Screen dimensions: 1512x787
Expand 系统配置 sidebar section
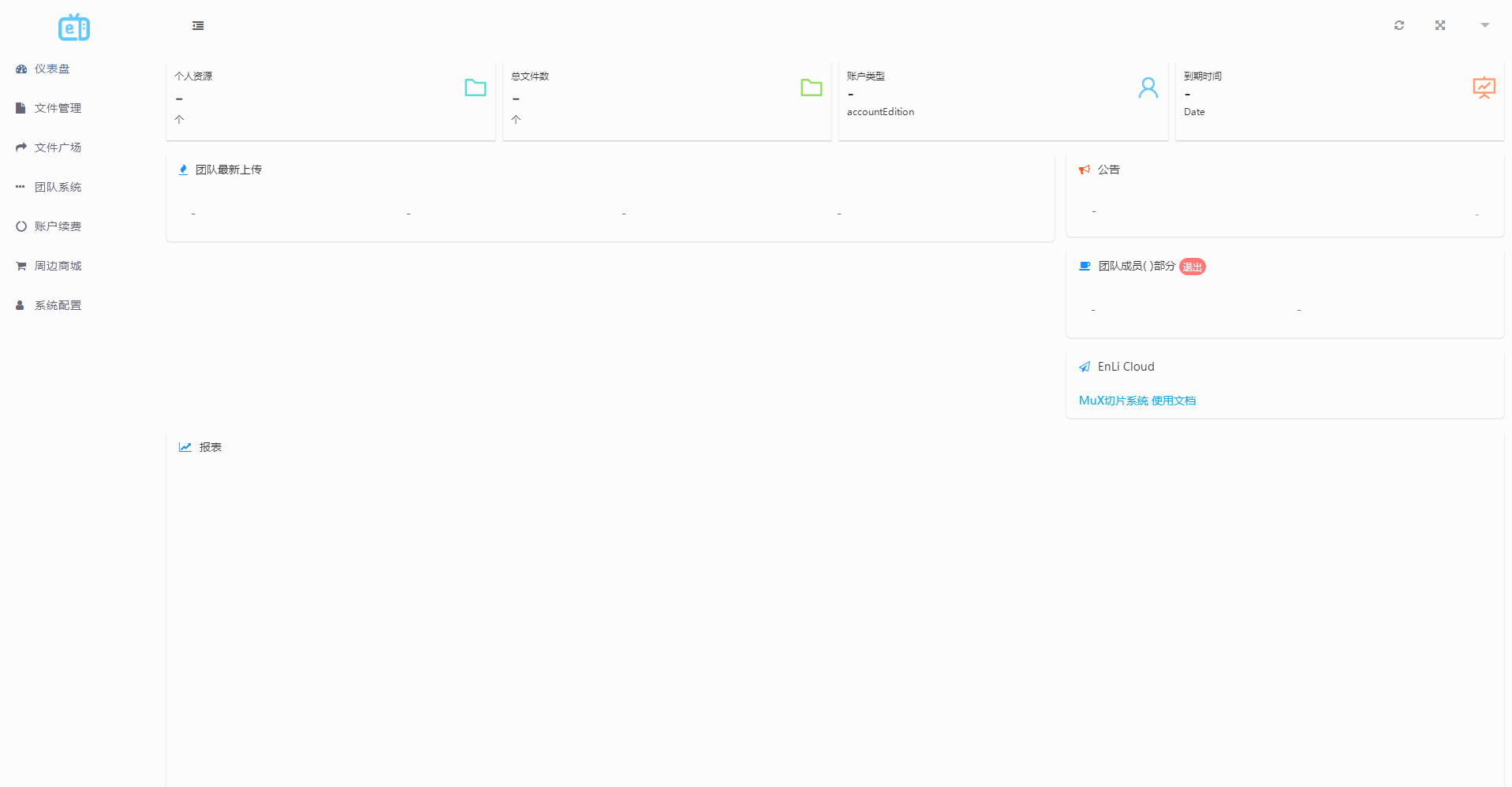coord(57,305)
